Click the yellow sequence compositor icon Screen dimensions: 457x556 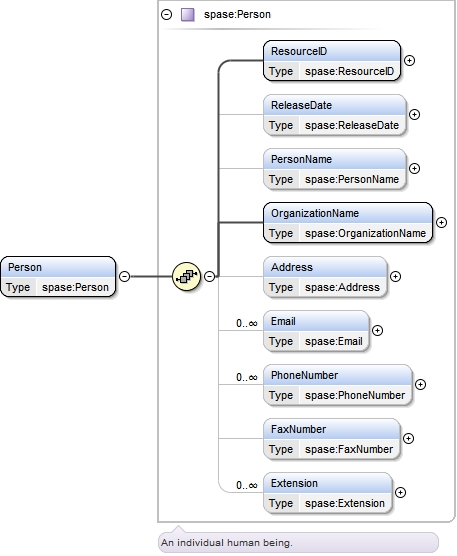tap(186, 276)
